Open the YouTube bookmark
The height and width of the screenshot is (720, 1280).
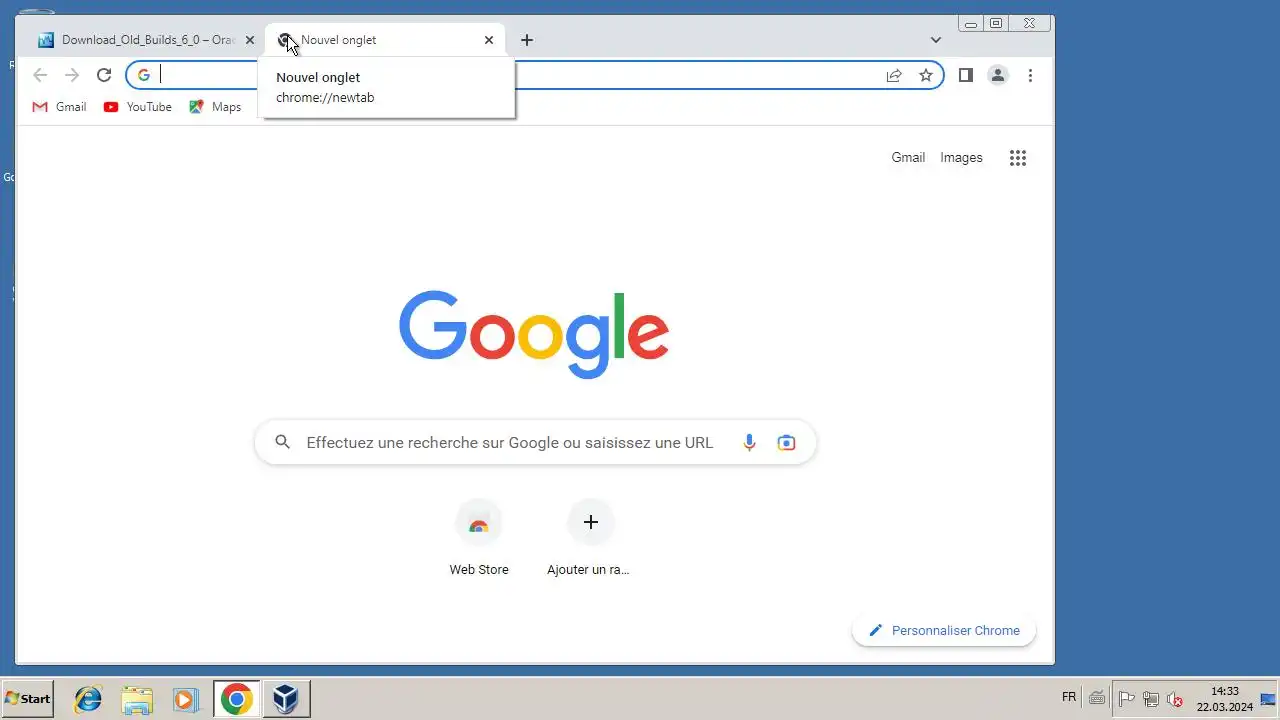pos(138,107)
